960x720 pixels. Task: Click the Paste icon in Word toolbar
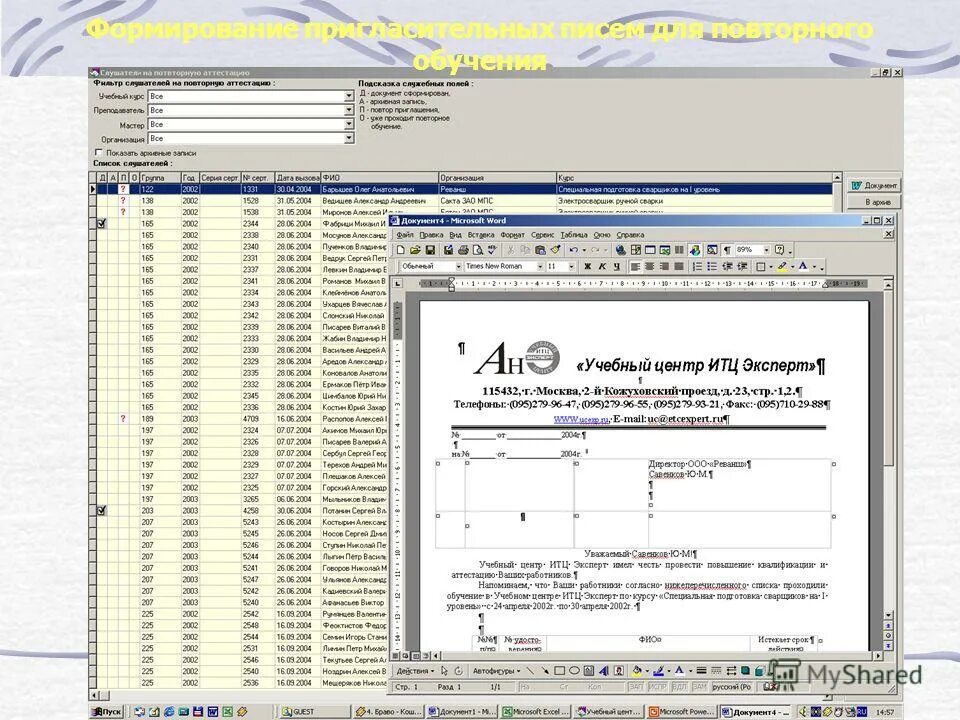click(x=540, y=250)
